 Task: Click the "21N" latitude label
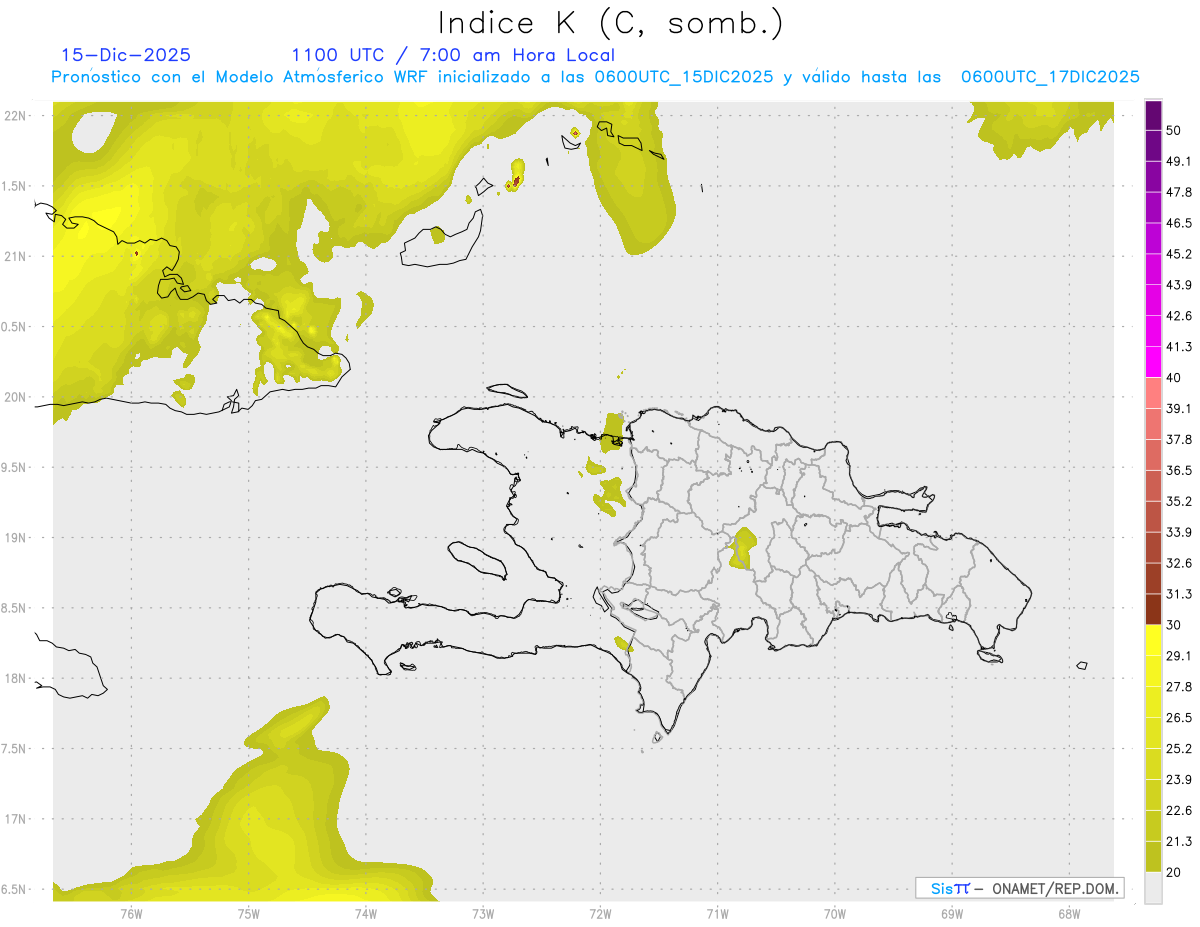(16, 256)
